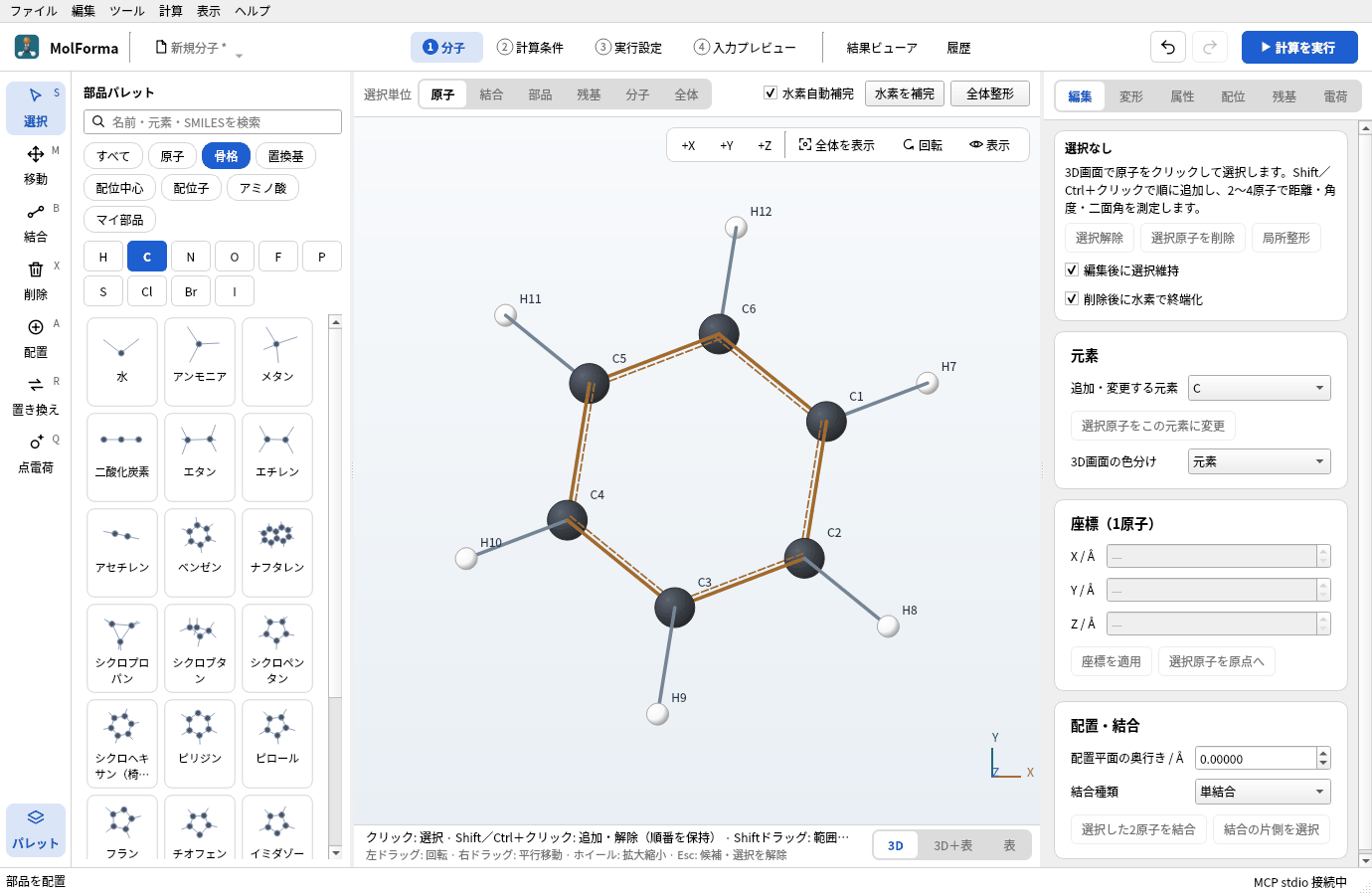The width and height of the screenshot is (1372, 895).
Task: Filter palette by 置換基 category
Action: pos(285,156)
